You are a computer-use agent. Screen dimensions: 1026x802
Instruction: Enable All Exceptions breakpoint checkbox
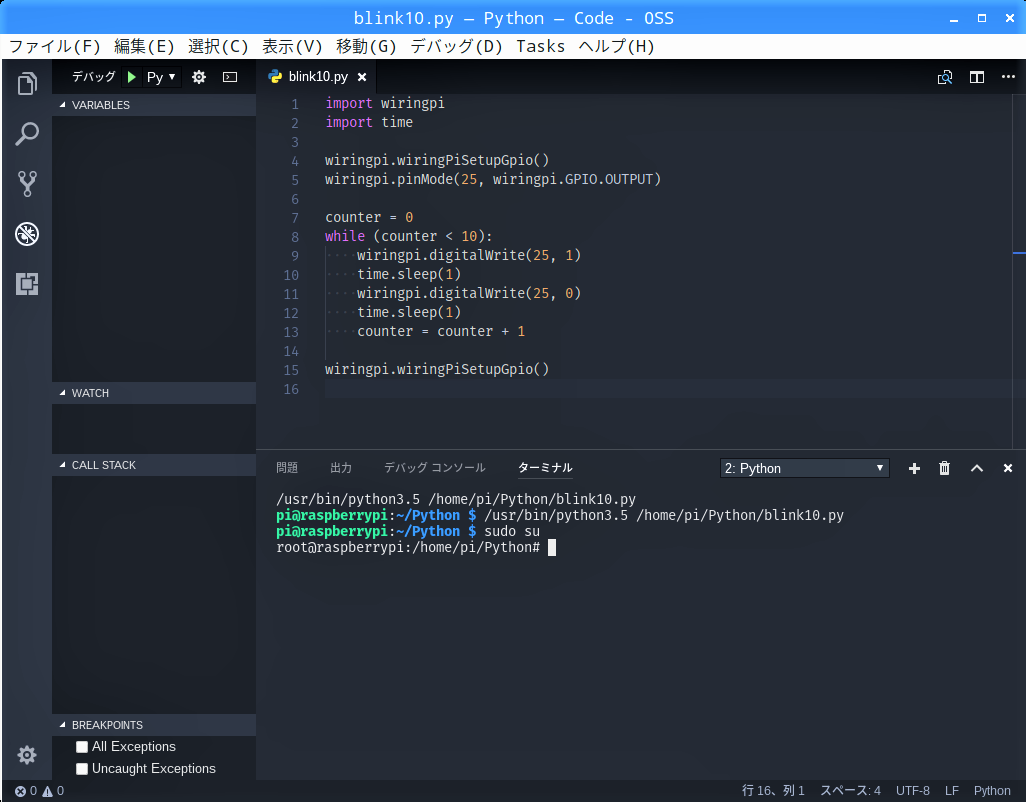(82, 747)
